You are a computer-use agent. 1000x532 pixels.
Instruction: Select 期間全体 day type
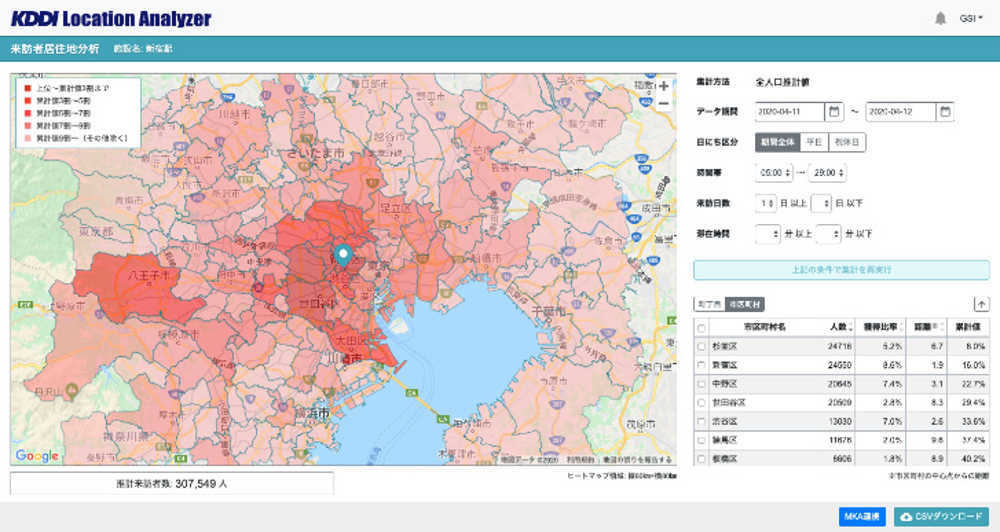click(x=777, y=142)
